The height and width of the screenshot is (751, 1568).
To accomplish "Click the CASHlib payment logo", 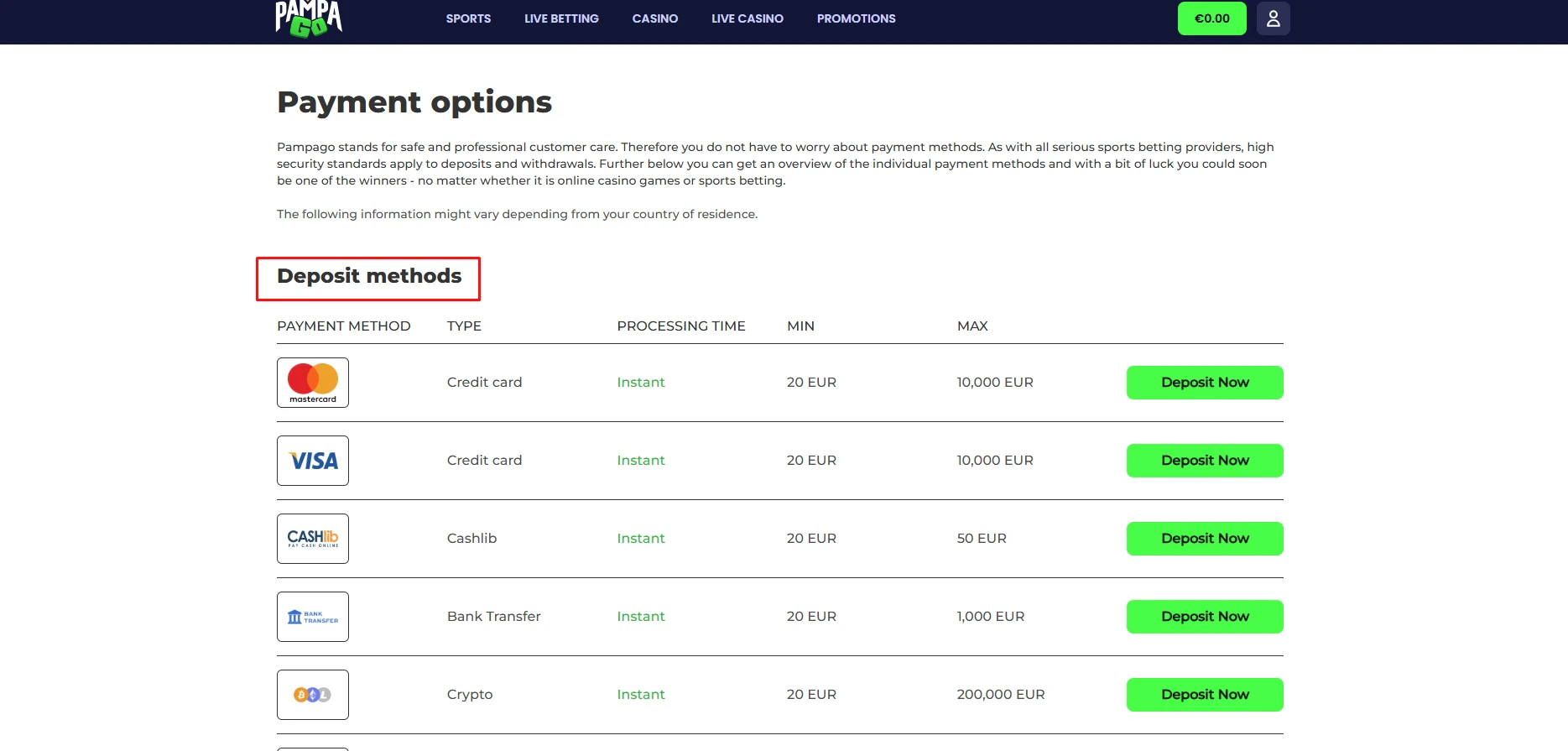I will (x=313, y=539).
